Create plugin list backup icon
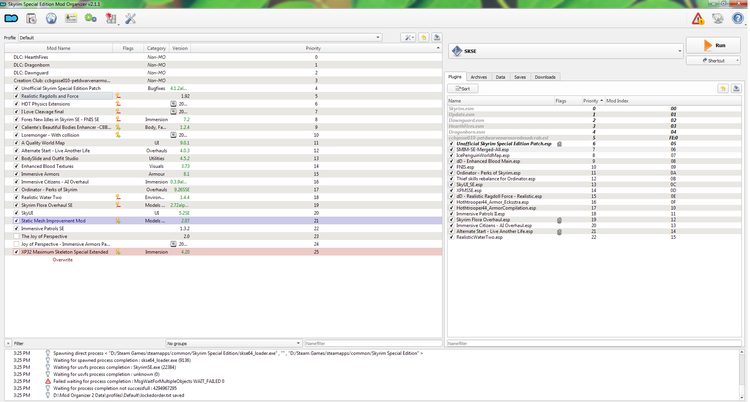This screenshot has width=750, height=402. coord(736,89)
